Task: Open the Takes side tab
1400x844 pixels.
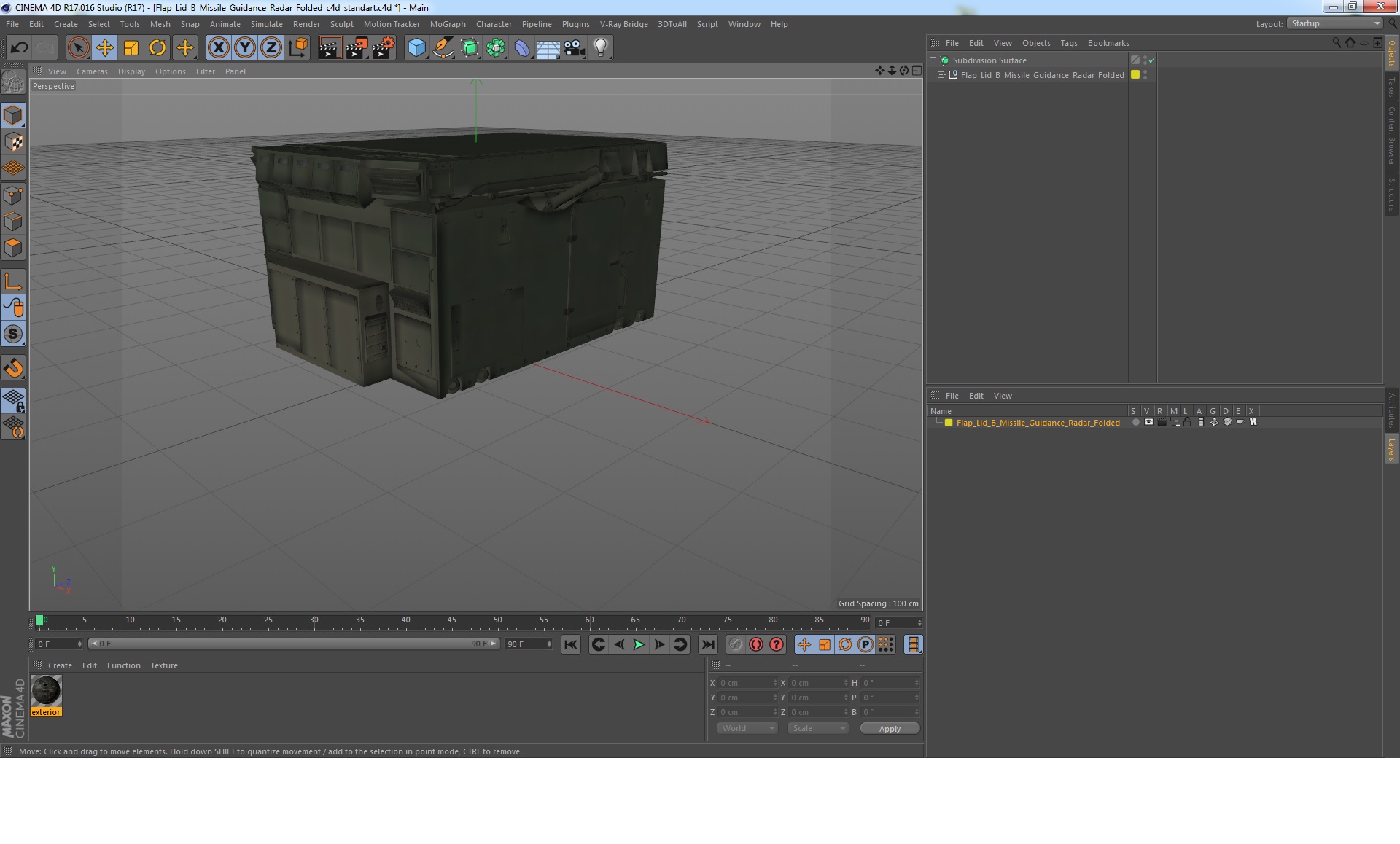Action: pos(1391,87)
